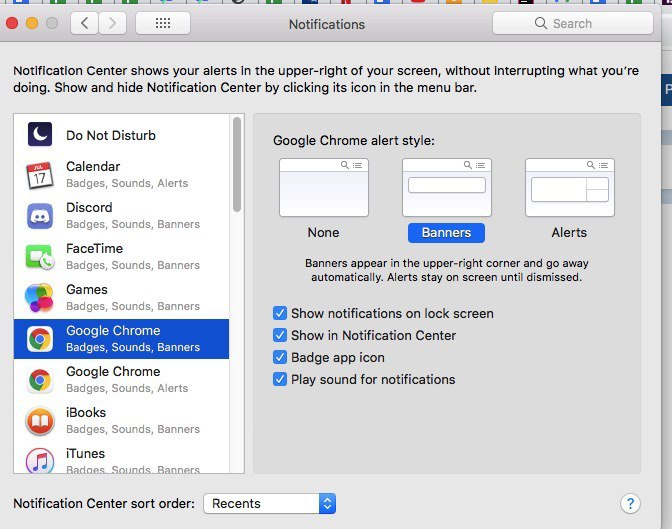The height and width of the screenshot is (529, 672).
Task: Select the FaceTime app icon
Action: pyautogui.click(x=39, y=257)
